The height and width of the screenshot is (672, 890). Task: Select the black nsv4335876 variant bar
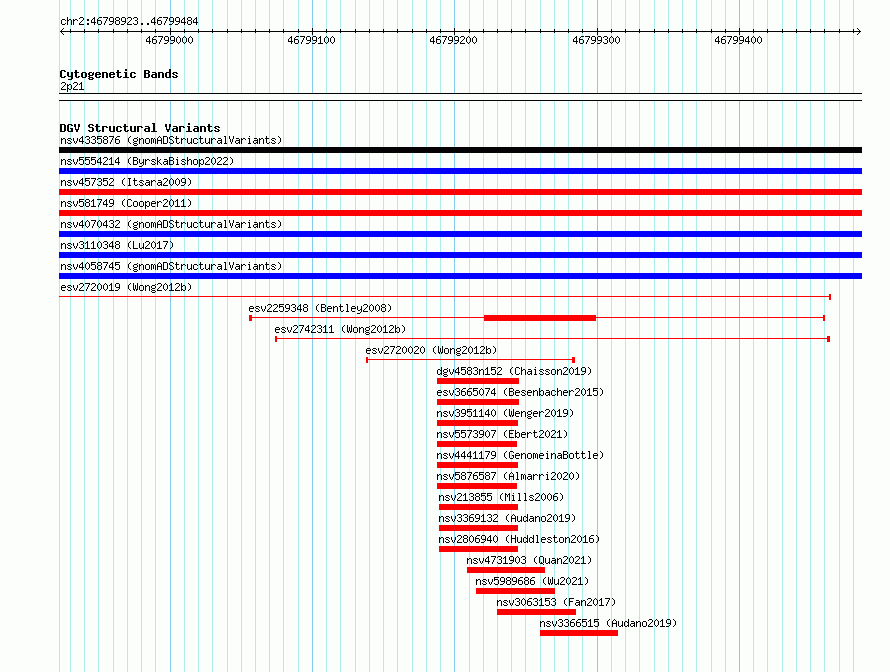point(460,150)
